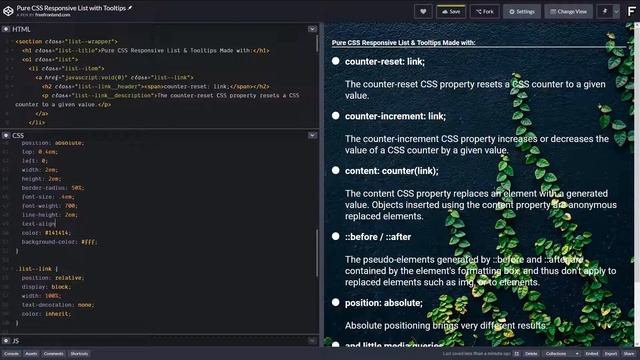
Task: Open pen Settings
Action: [522, 11]
